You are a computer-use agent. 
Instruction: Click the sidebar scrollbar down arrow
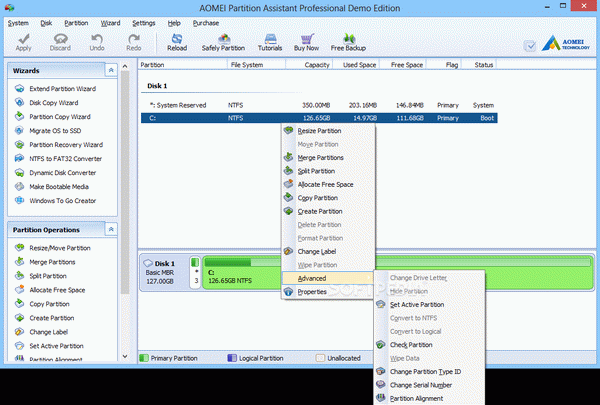point(125,356)
